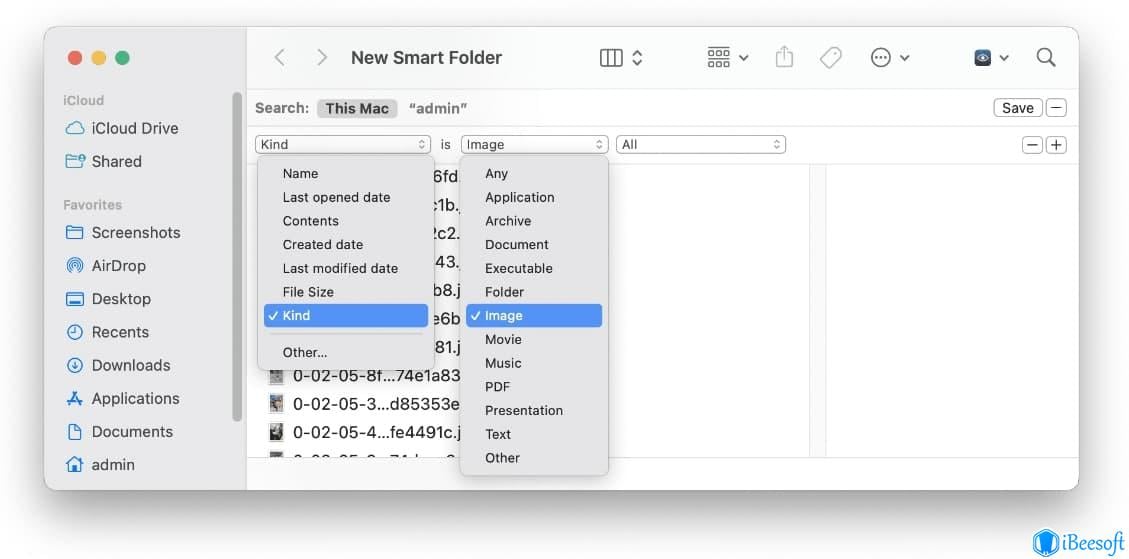This screenshot has height=559, width=1129.
Task: Select the checked Image menu item
Action: 534,316
